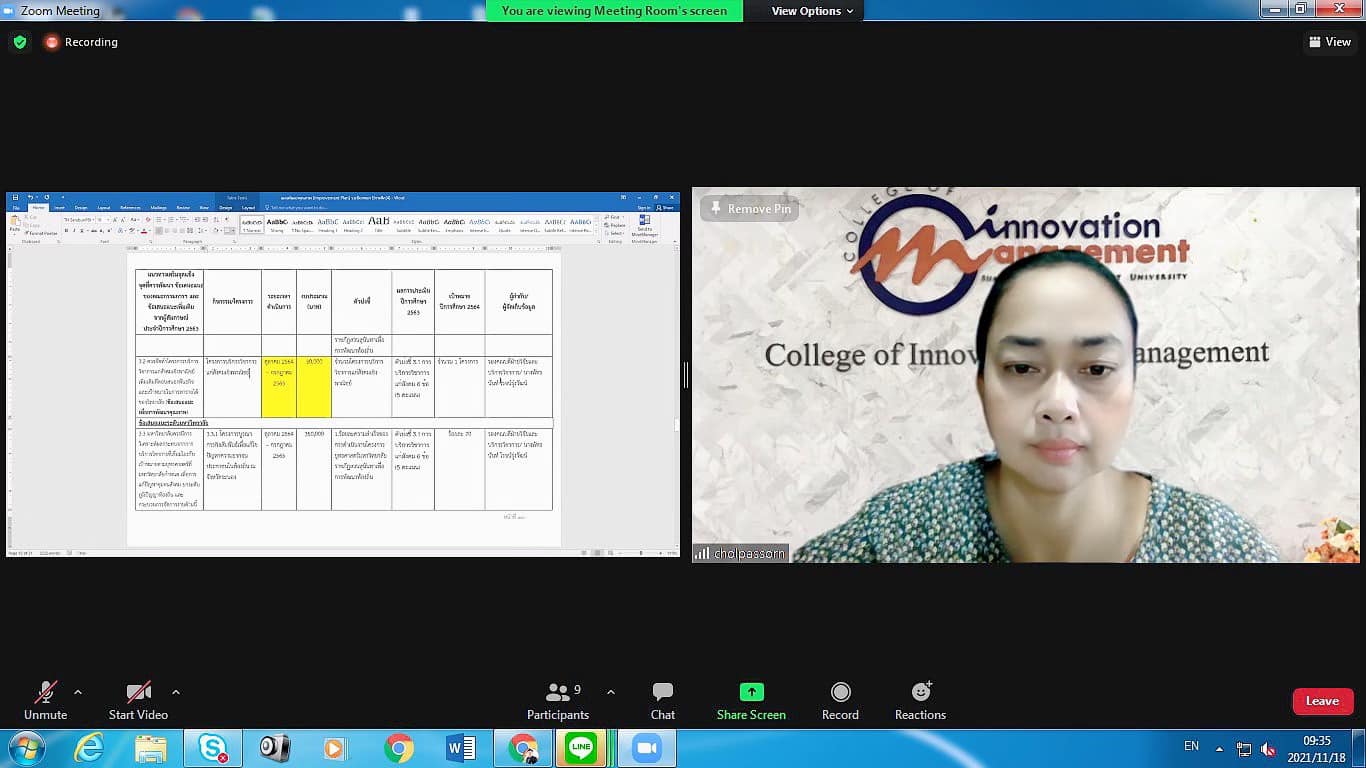Open the View layout menu

click(x=1329, y=42)
